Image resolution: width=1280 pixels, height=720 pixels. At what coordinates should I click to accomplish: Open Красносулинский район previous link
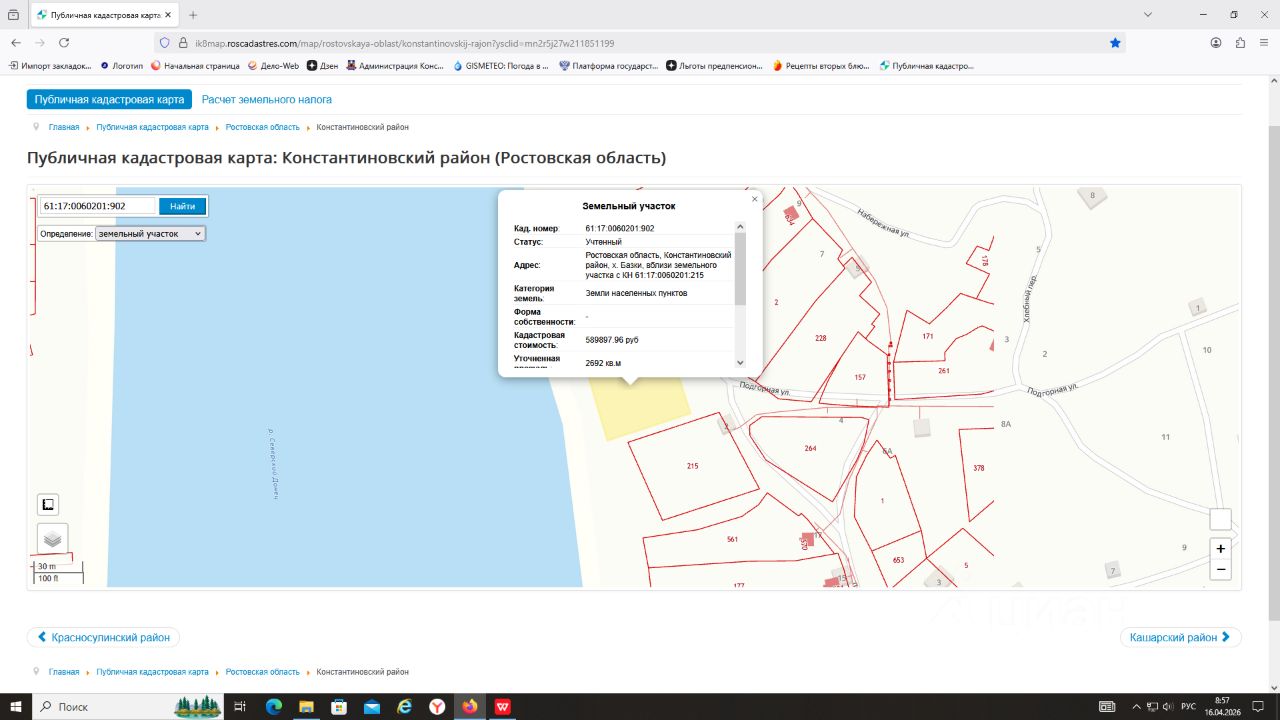point(103,637)
